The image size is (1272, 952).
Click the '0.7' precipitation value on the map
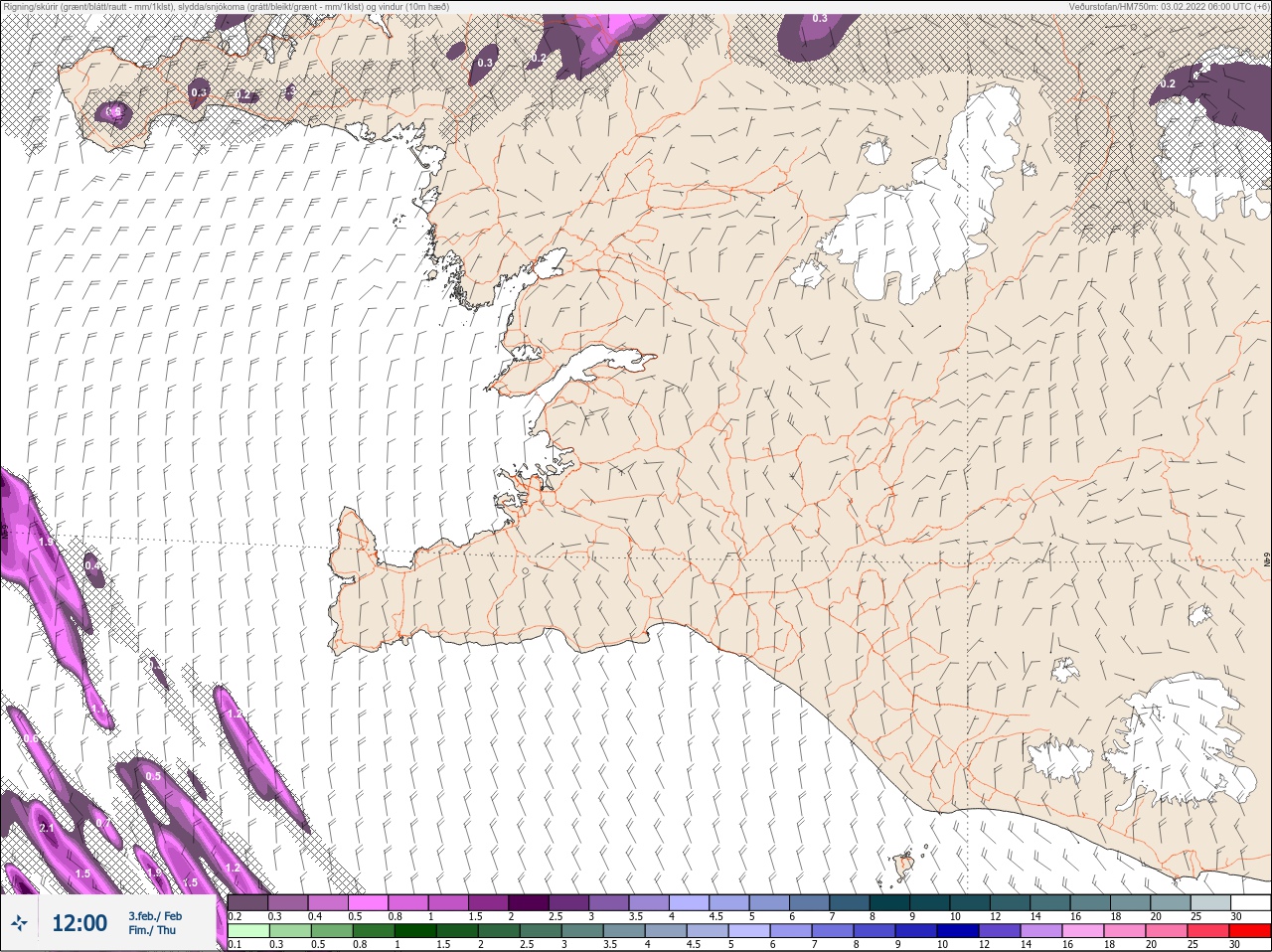click(x=103, y=823)
